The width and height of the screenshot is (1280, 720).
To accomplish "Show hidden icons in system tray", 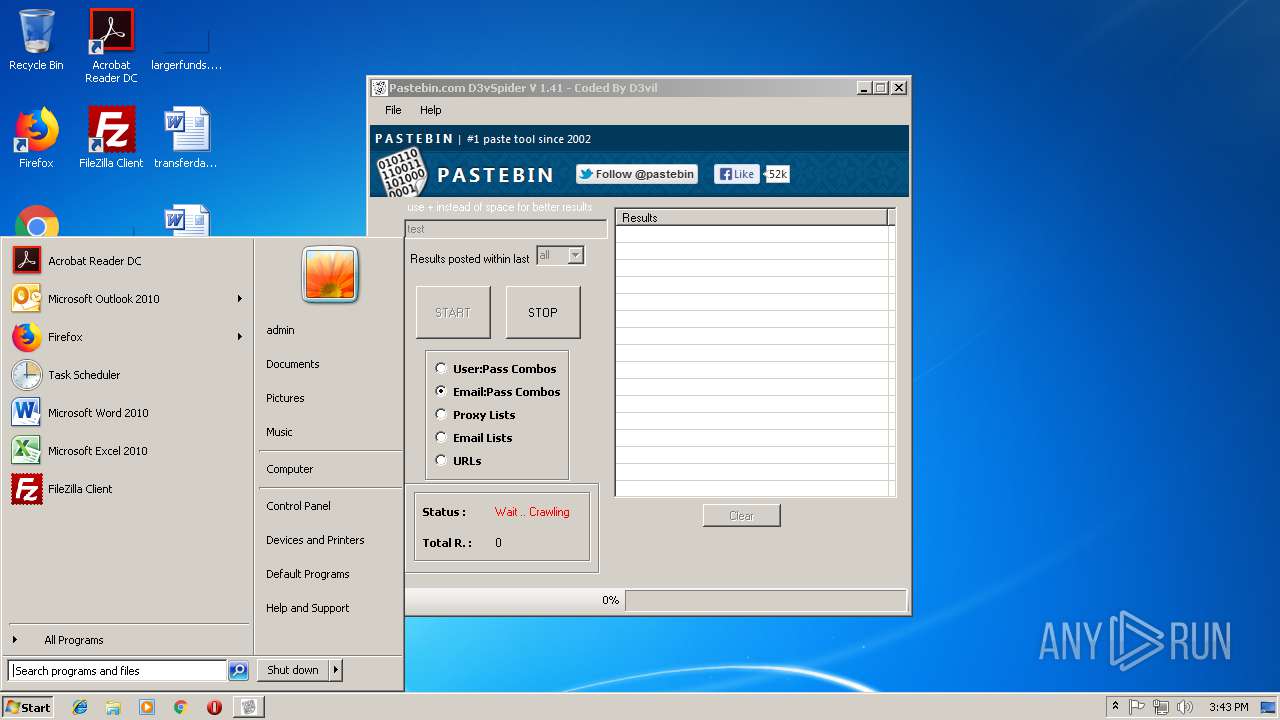I will coord(1115,707).
